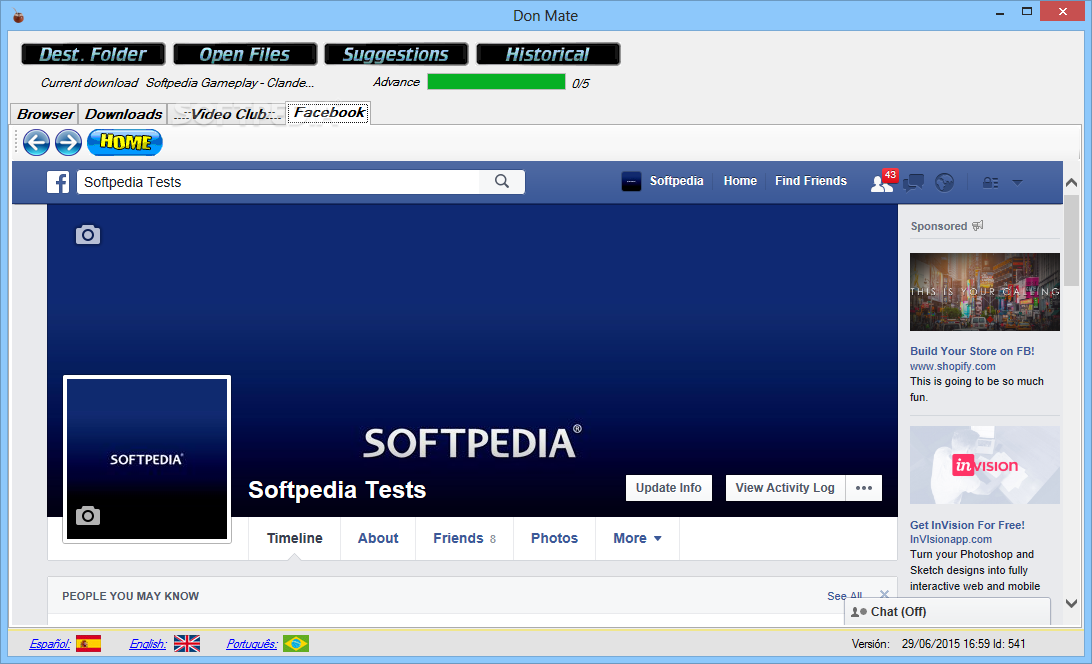Go forward with the blue right arrow
Viewport: 1092px width, 664px height.
68,143
